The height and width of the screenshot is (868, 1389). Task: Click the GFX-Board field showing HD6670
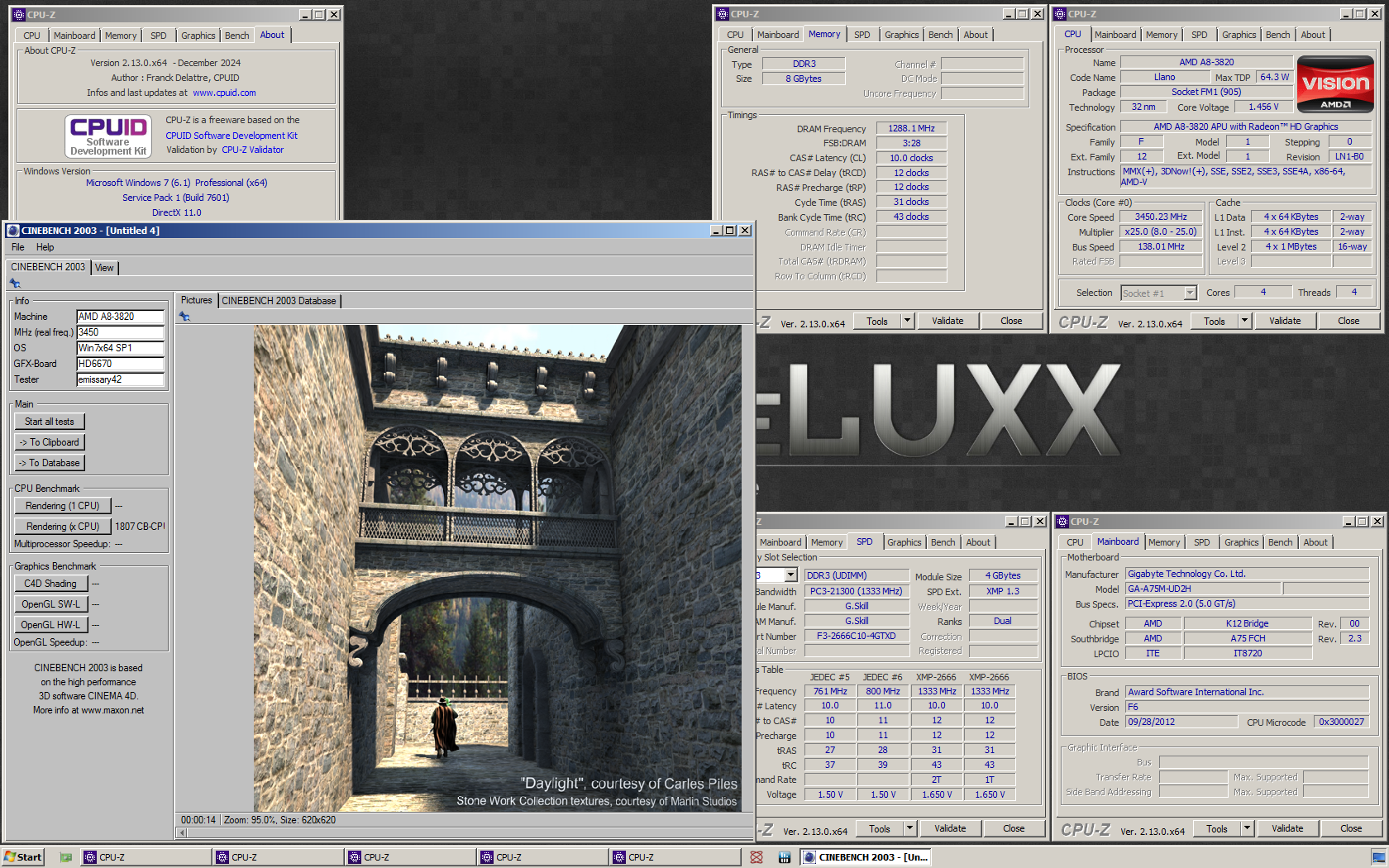[121, 364]
